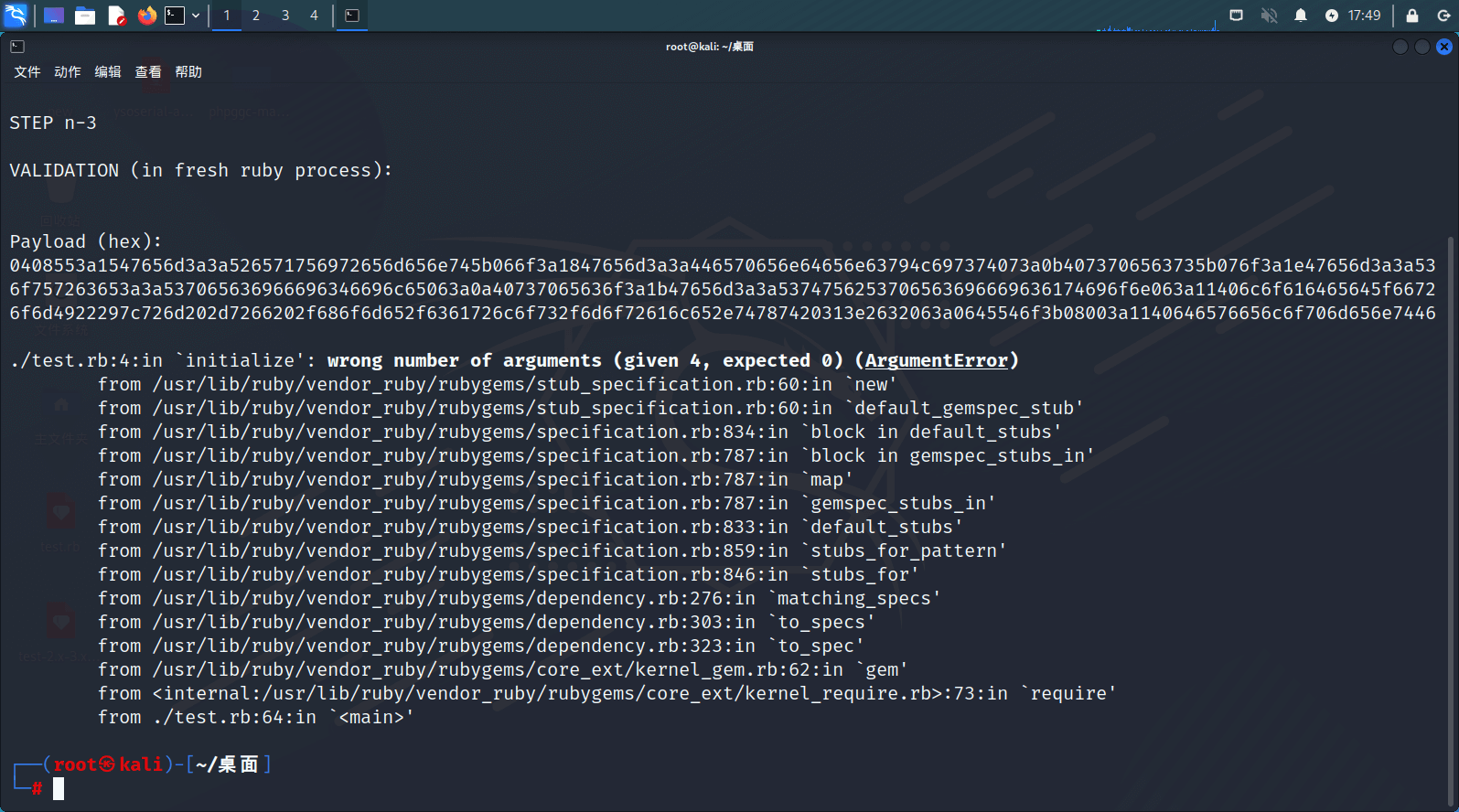Click the stub_specification.rb:60 `new' line
Screen dimensions: 1459x812
(x=498, y=384)
